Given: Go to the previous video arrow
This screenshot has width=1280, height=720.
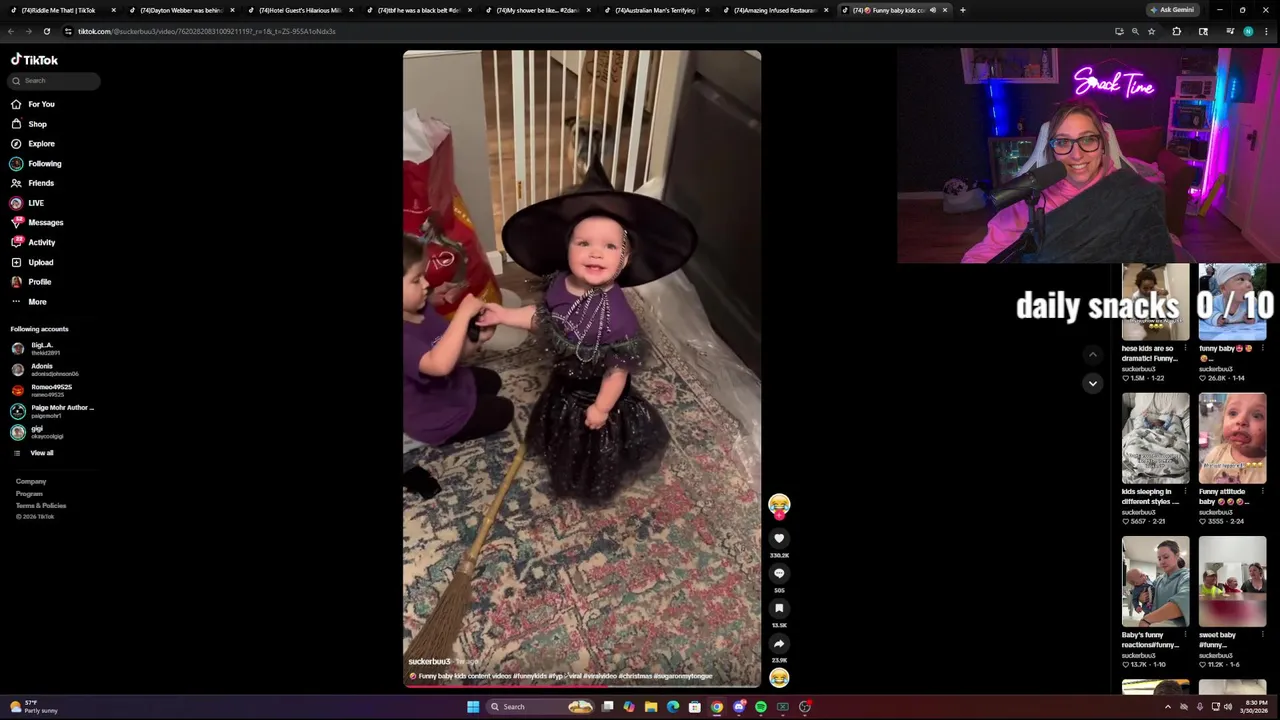Looking at the screenshot, I should 1092,354.
